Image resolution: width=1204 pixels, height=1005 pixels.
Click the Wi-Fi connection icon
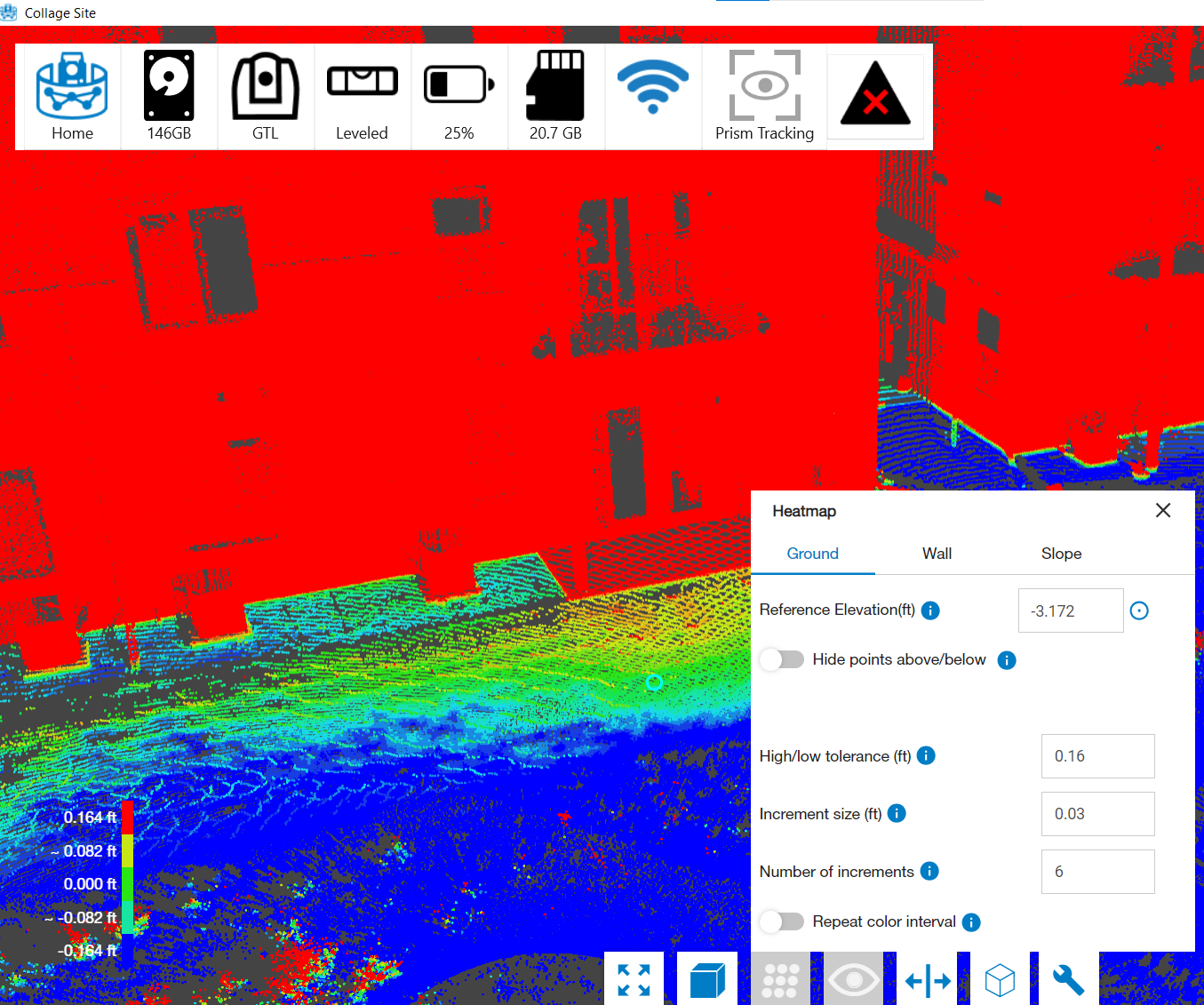(x=652, y=87)
